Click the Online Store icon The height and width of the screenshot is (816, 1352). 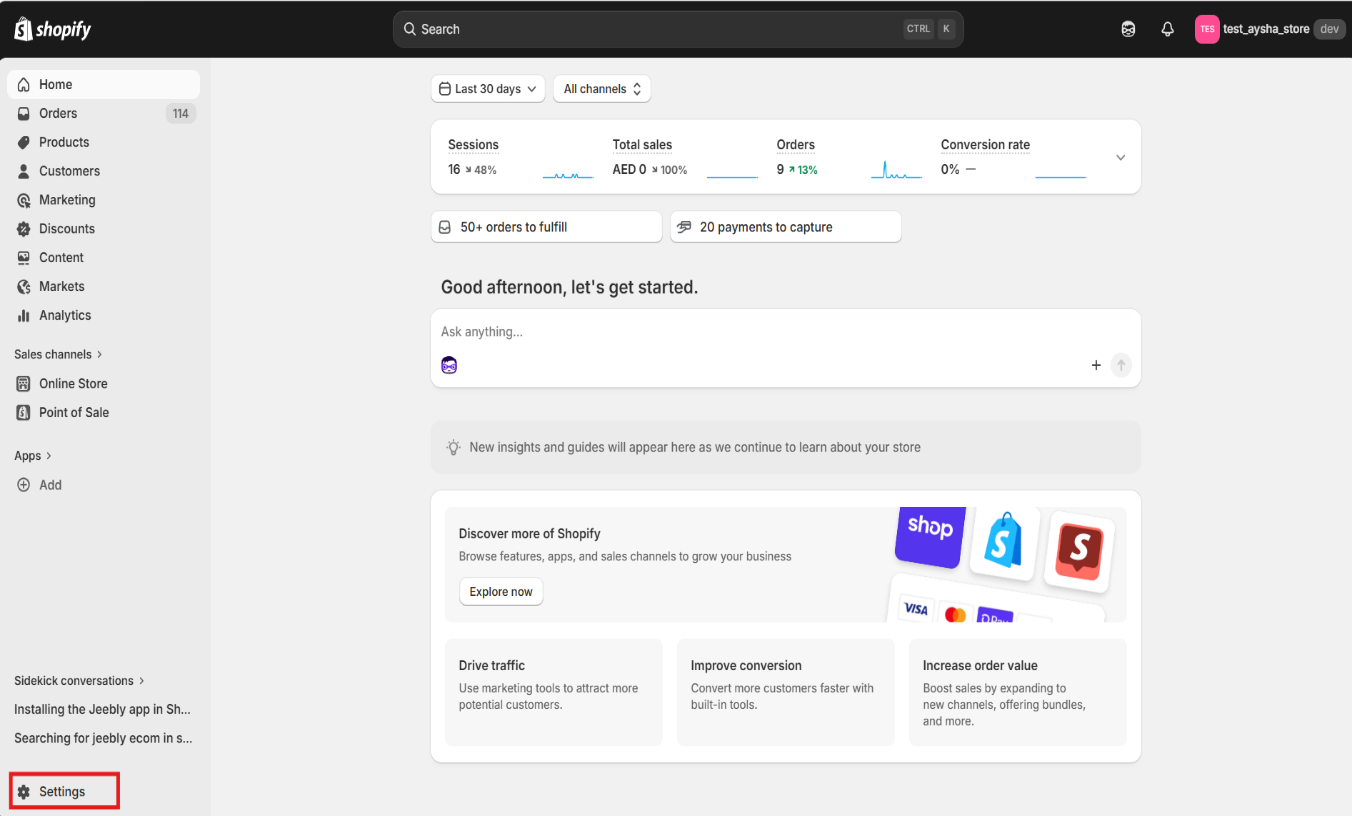pos(24,384)
